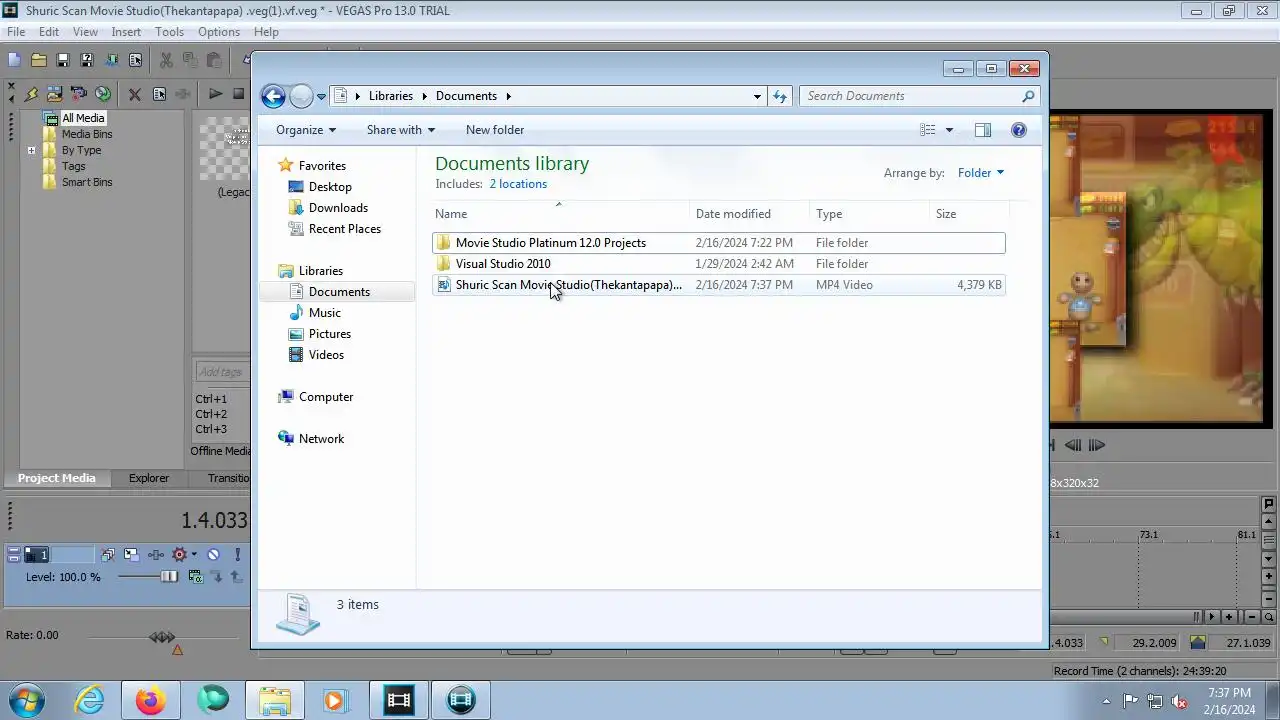Click the search magnifier in Search Documents
The height and width of the screenshot is (720, 1280).
click(1027, 96)
